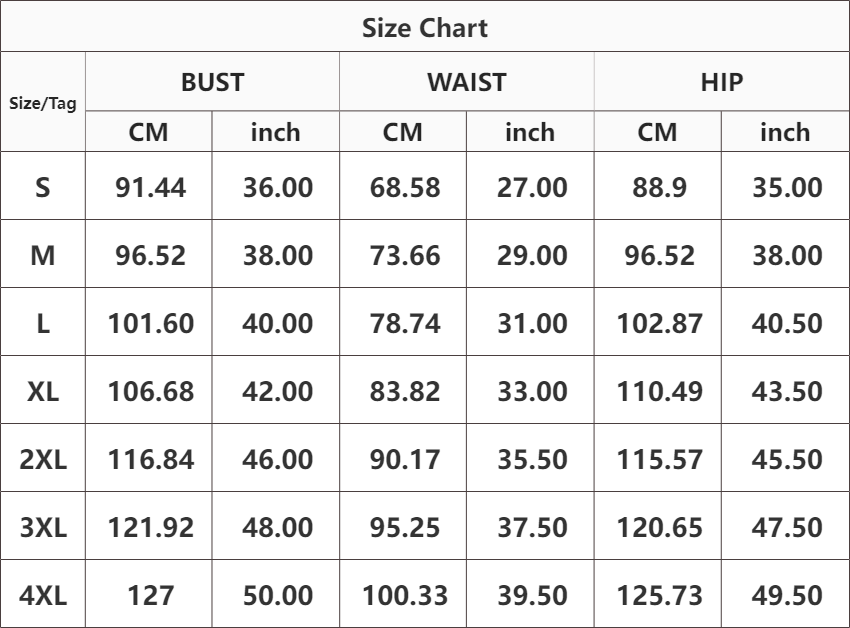
Task: Select the 4XL size row label
Action: click(x=43, y=594)
